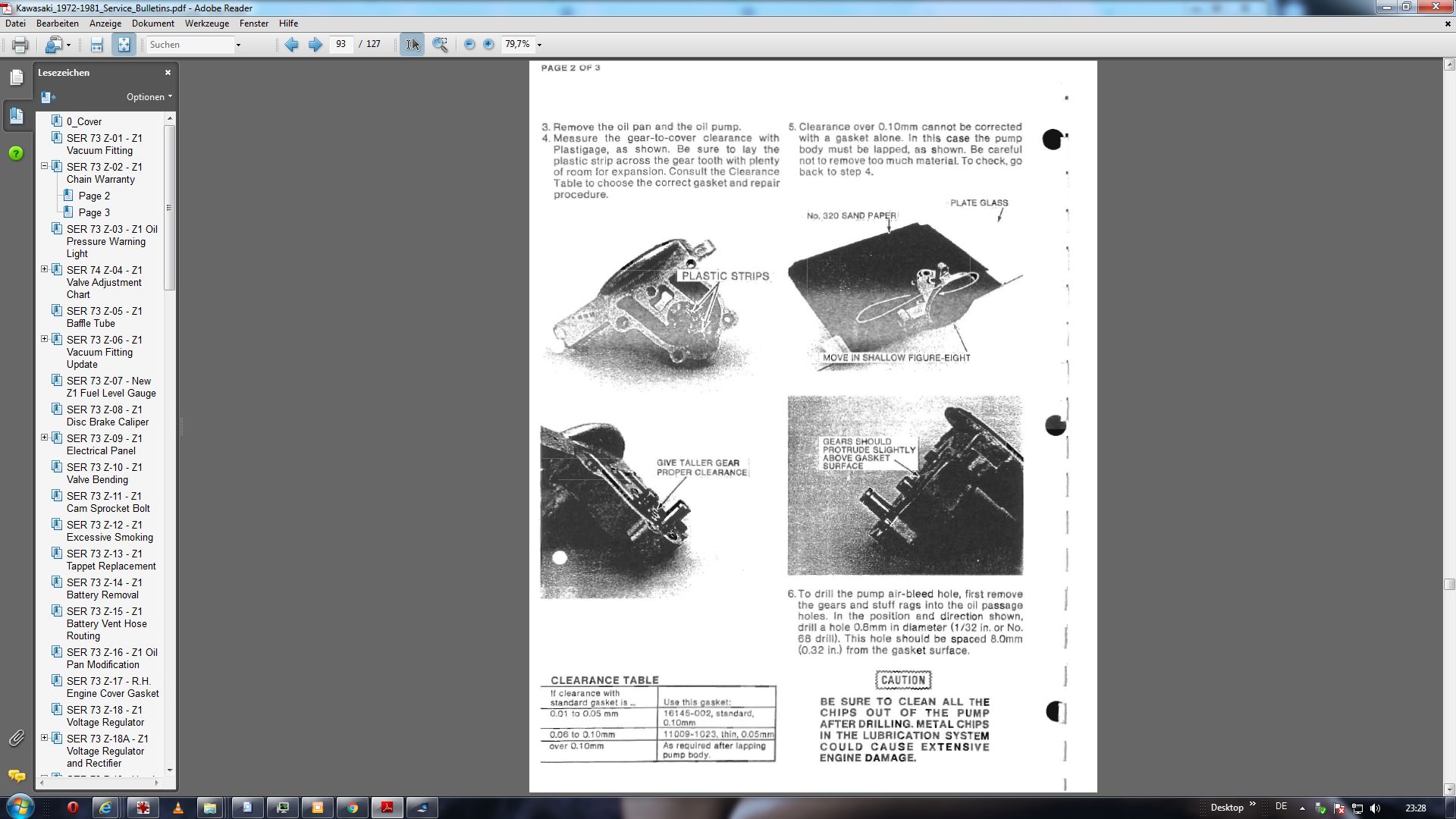Open the Anzeige menu
The height and width of the screenshot is (819, 1456).
105,24
